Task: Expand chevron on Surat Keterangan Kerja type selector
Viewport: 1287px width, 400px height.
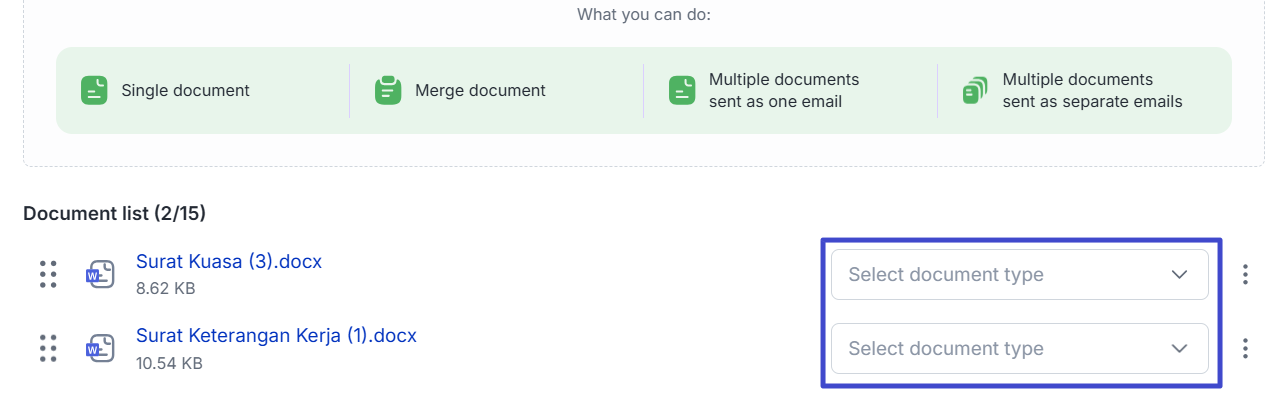Action: 1180,348
